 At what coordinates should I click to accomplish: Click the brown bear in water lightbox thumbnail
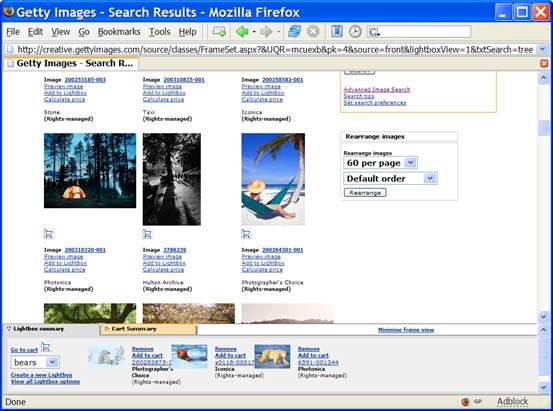pos(189,356)
